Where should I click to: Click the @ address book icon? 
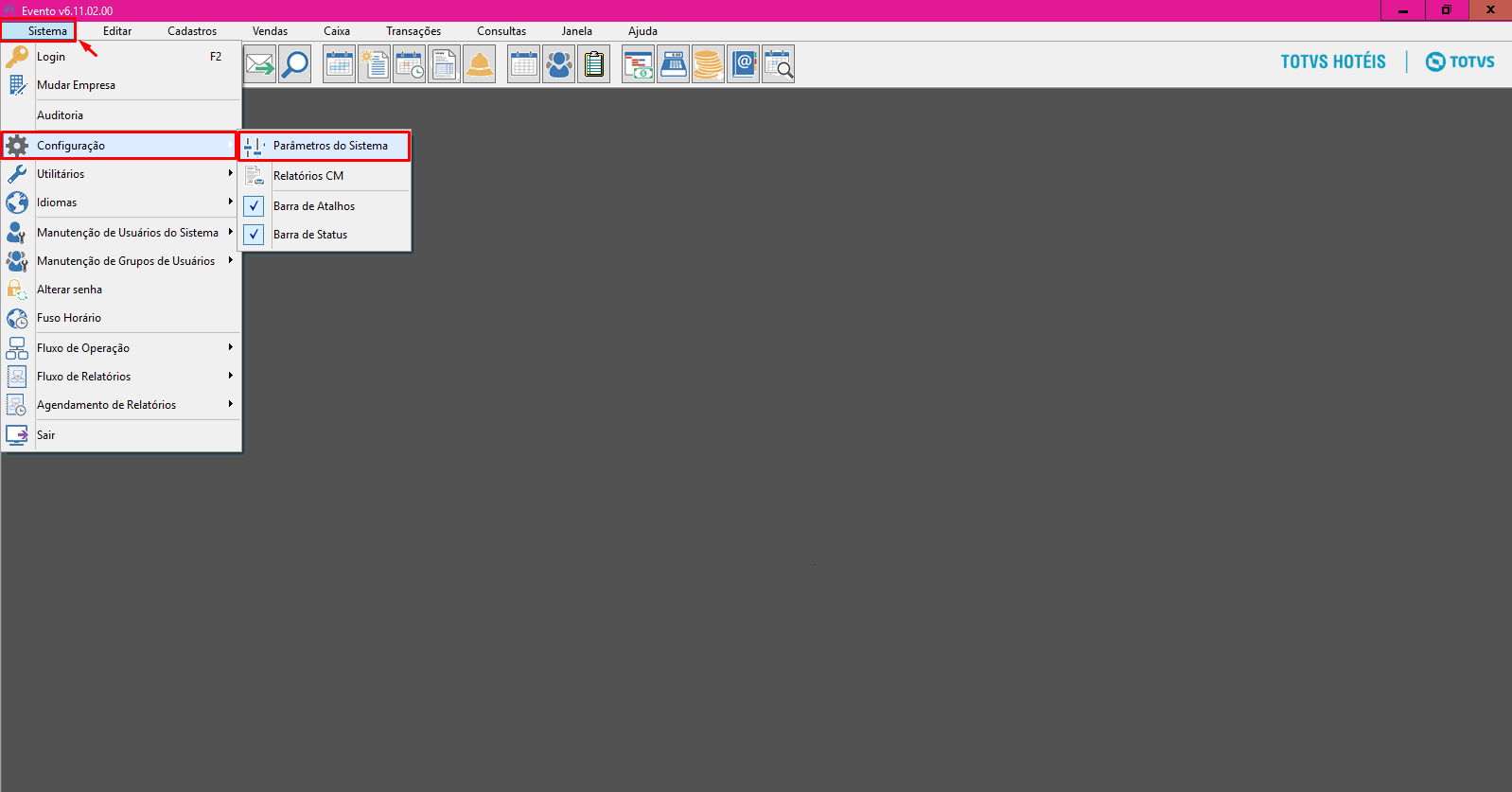pos(744,64)
